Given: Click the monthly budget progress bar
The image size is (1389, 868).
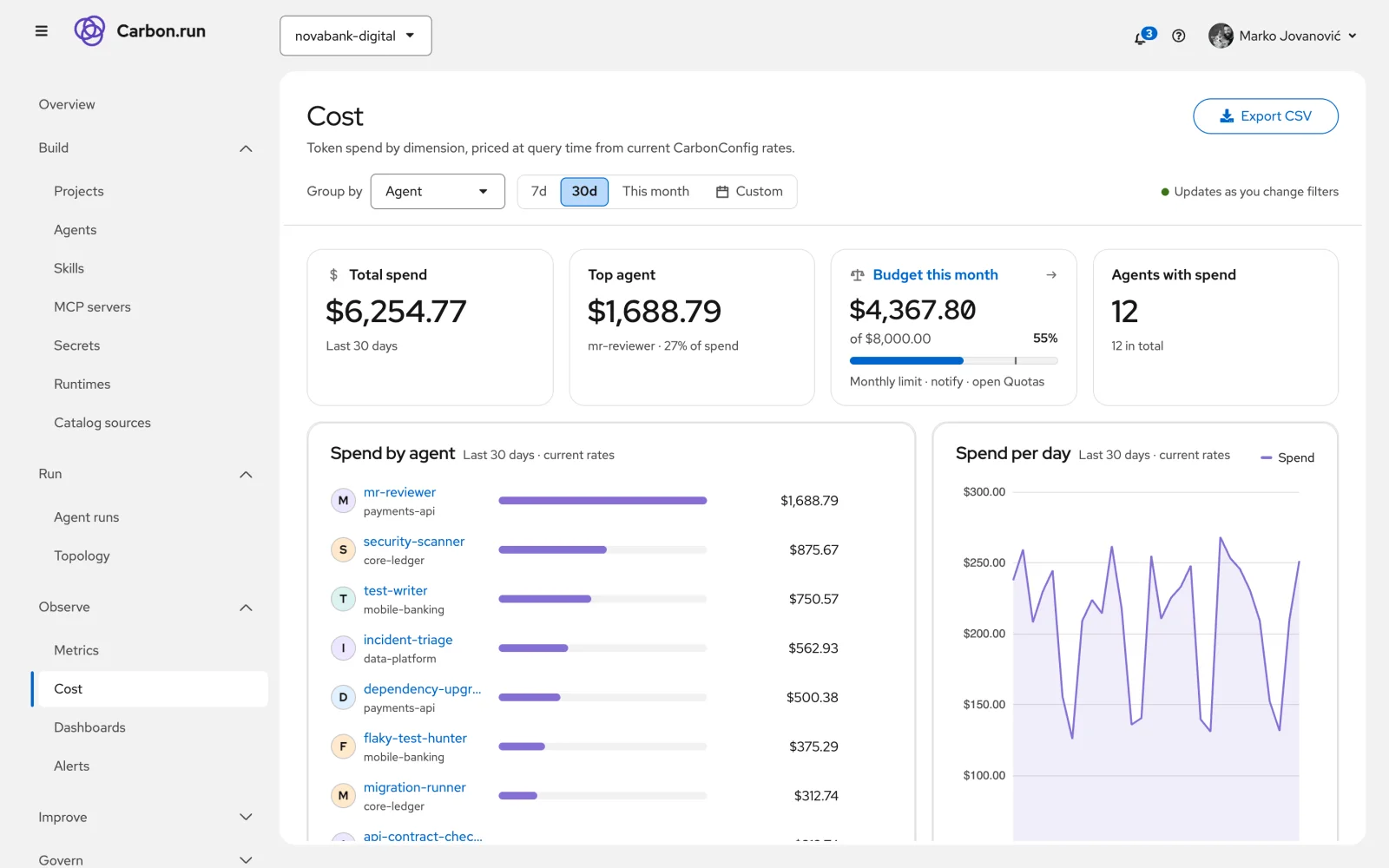Looking at the screenshot, I should pos(953,360).
